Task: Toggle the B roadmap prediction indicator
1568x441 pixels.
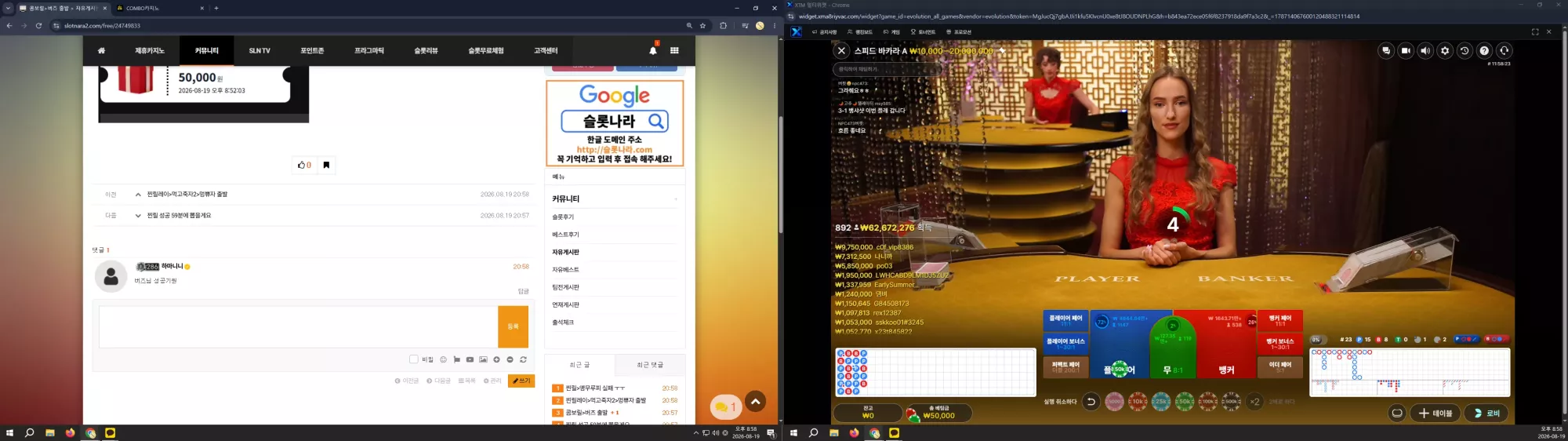Action: (1495, 339)
